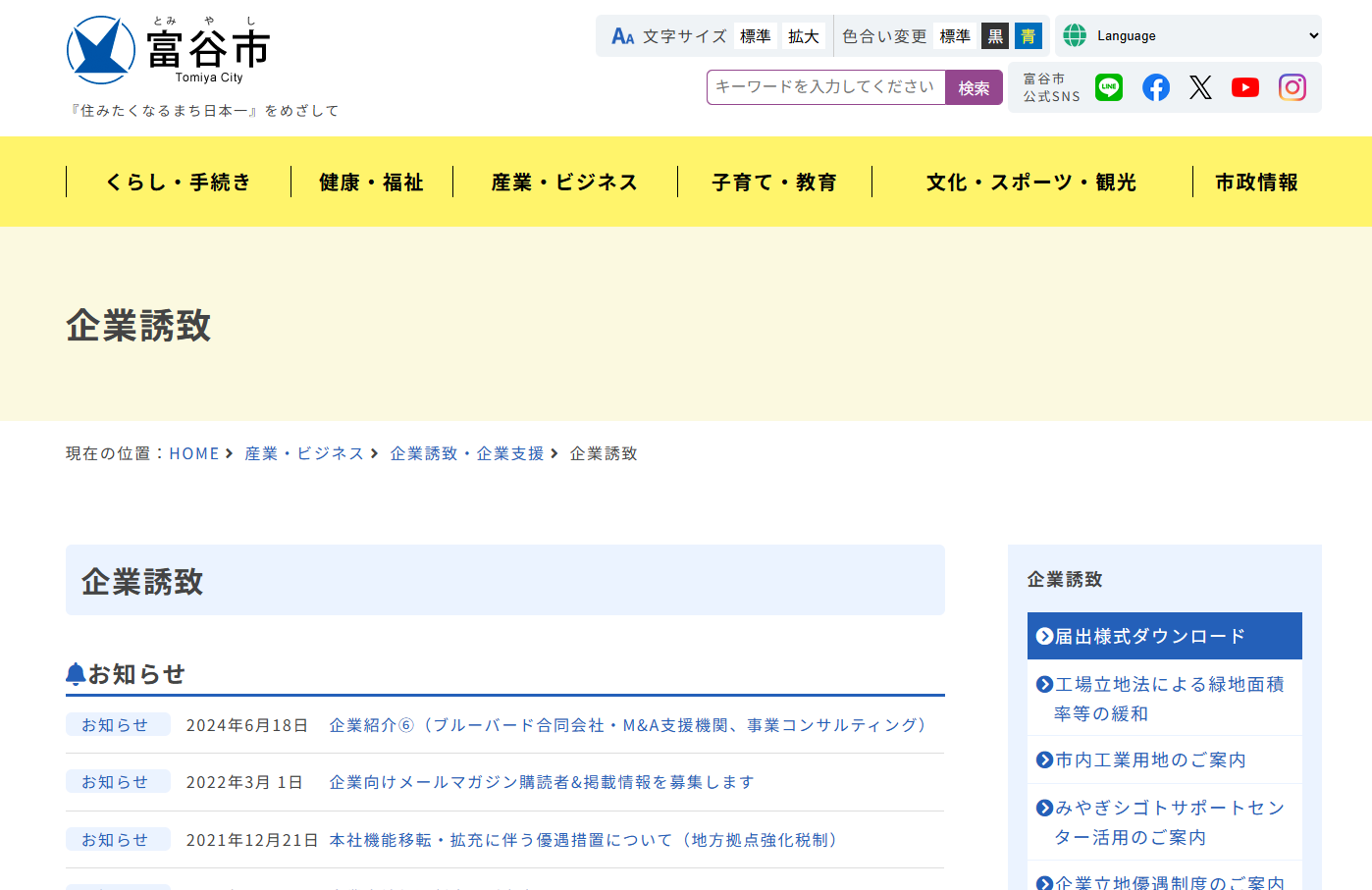
Task: Open Tomiya City LINE official account
Action: [x=1109, y=87]
